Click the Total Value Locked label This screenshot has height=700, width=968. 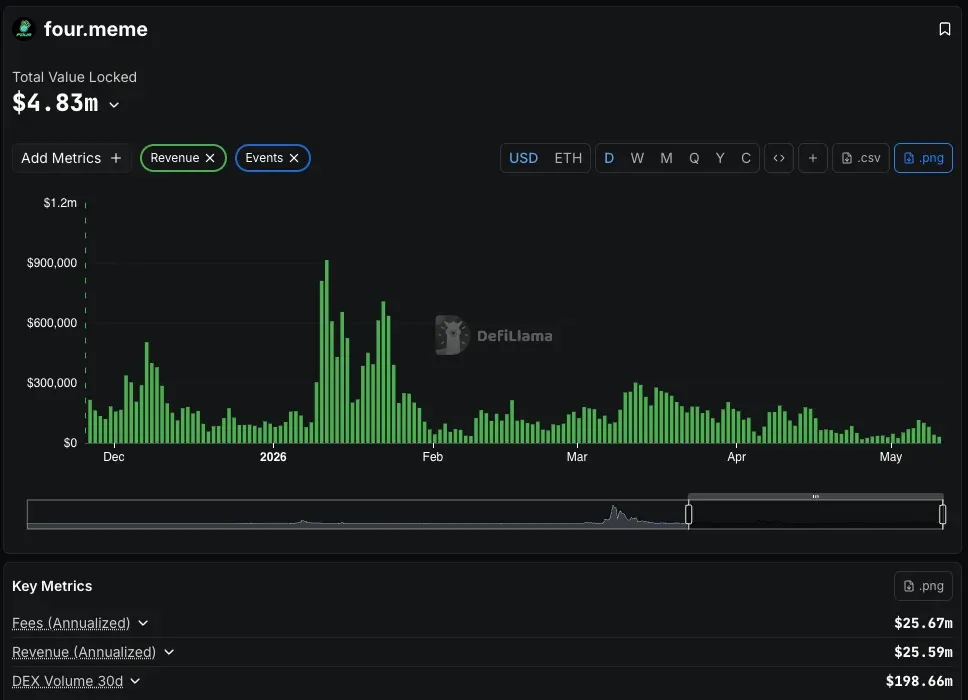click(75, 77)
